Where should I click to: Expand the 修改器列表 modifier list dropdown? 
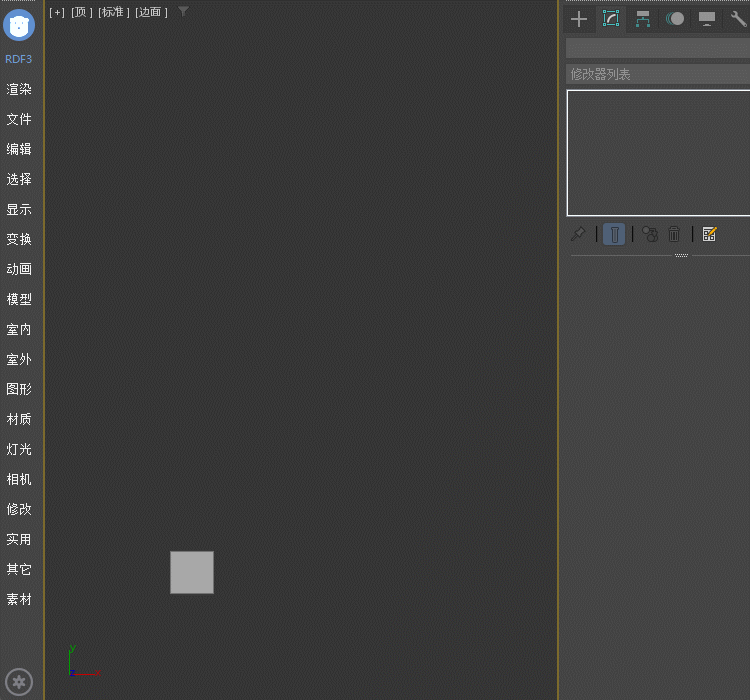[x=657, y=74]
